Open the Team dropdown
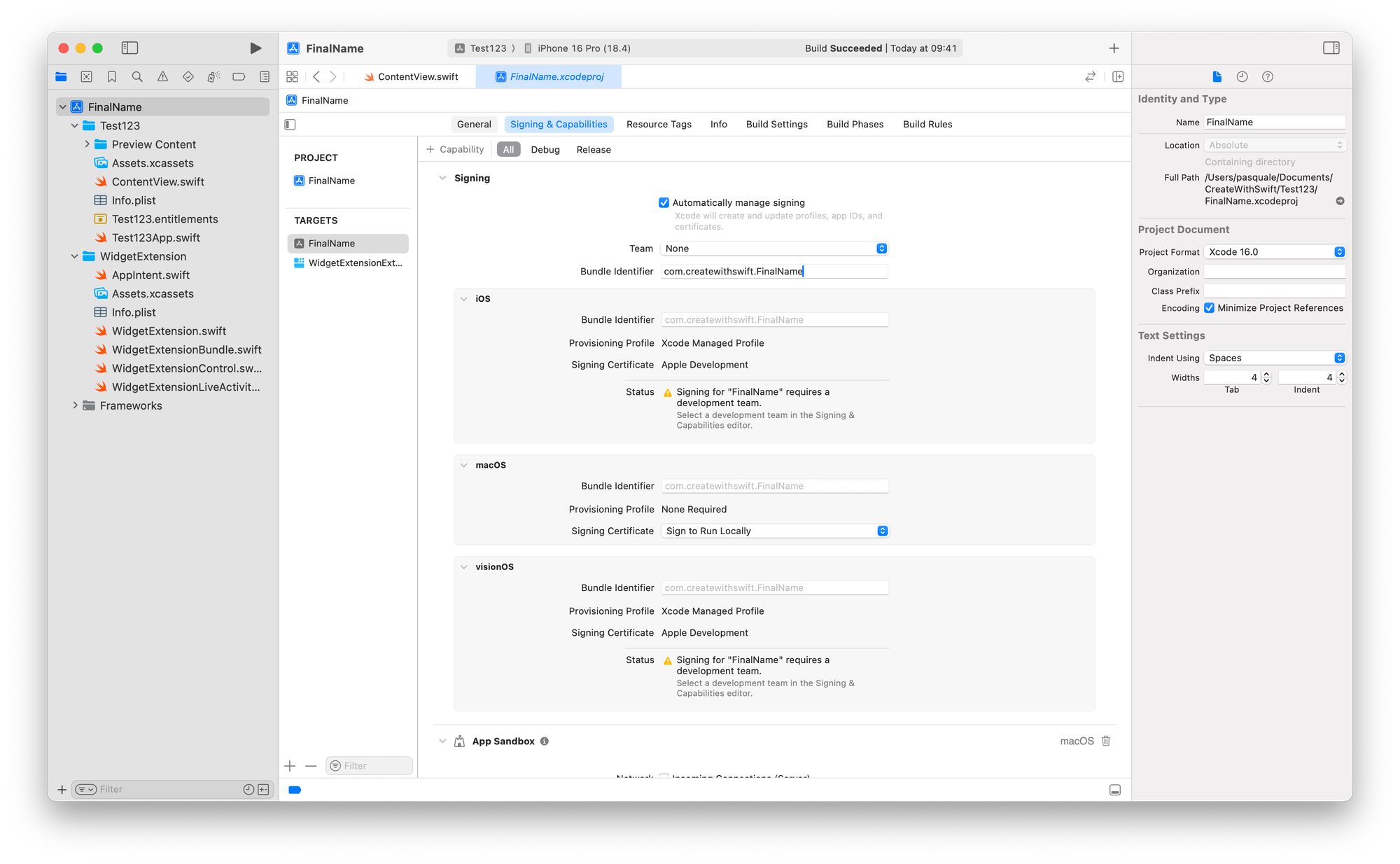Image resolution: width=1400 pixels, height=864 pixels. [x=773, y=249]
